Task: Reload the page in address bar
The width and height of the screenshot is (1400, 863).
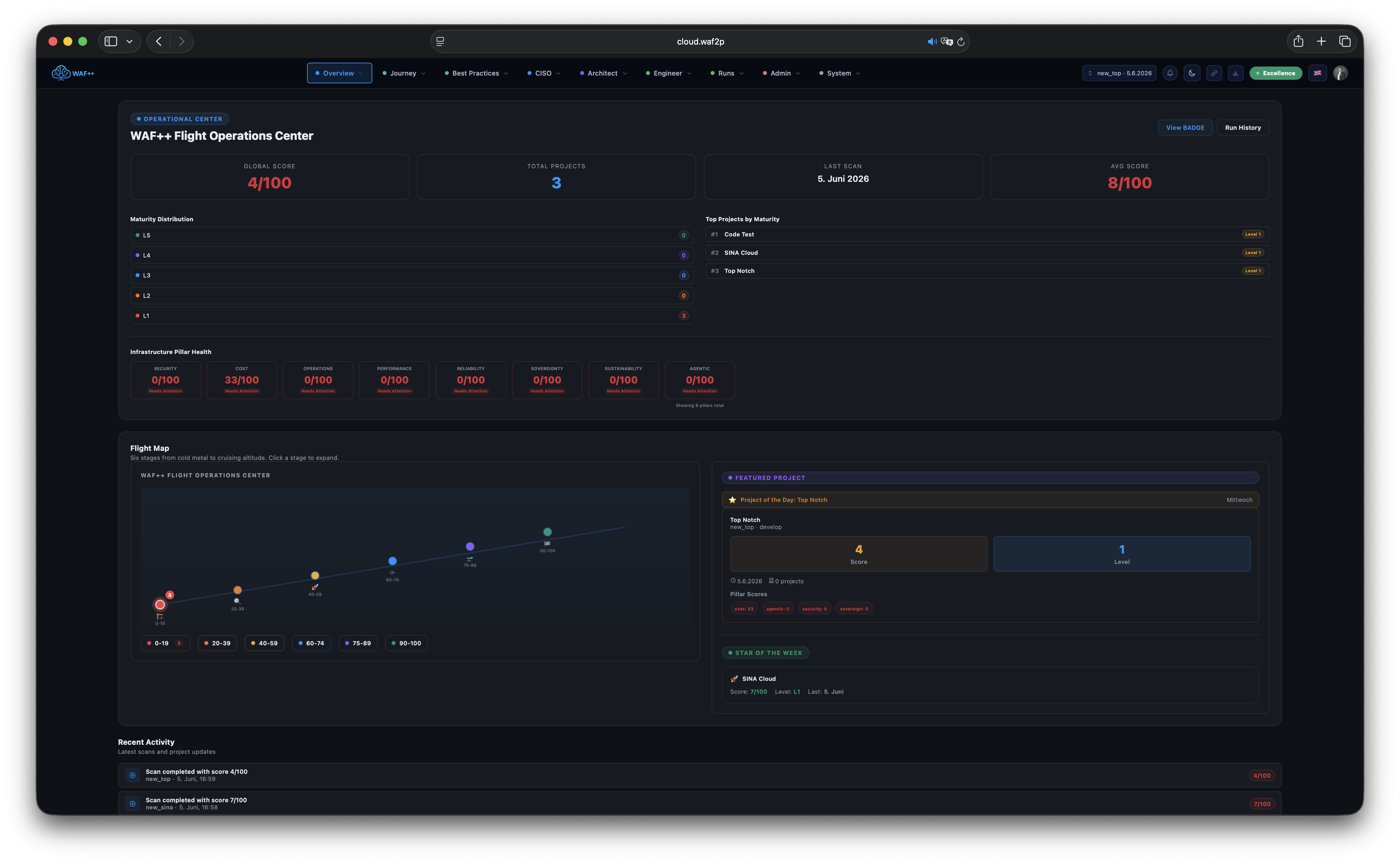Action: (961, 42)
